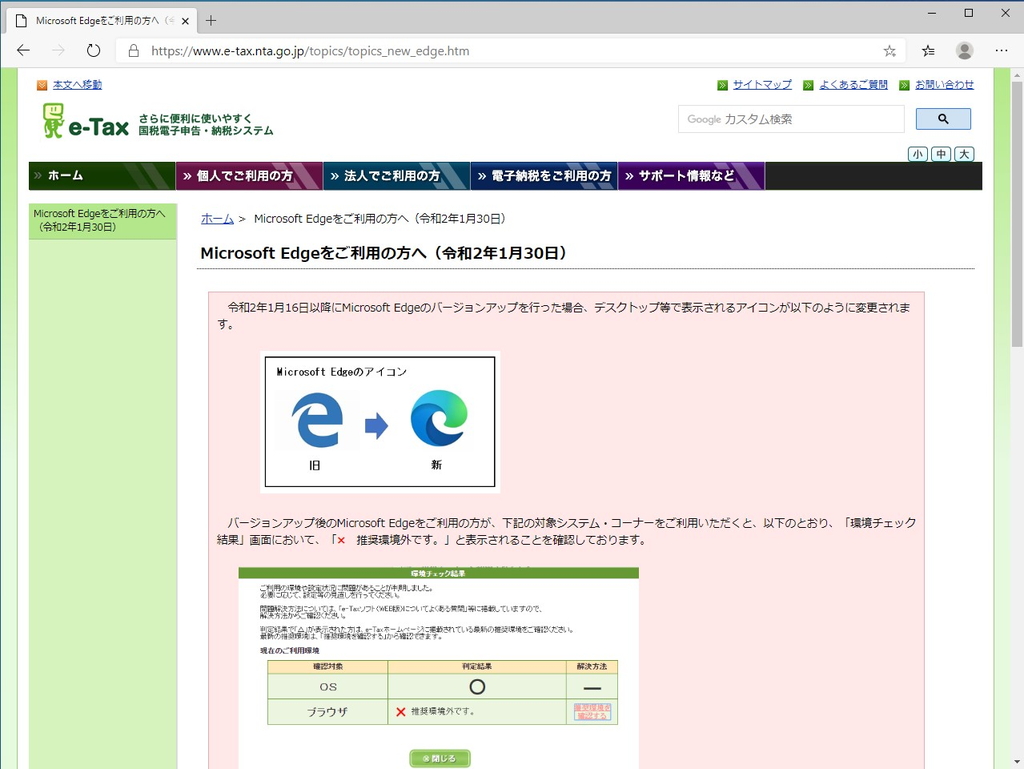Open the browser settings ellipsis menu
Image resolution: width=1024 pixels, height=769 pixels.
1001,50
